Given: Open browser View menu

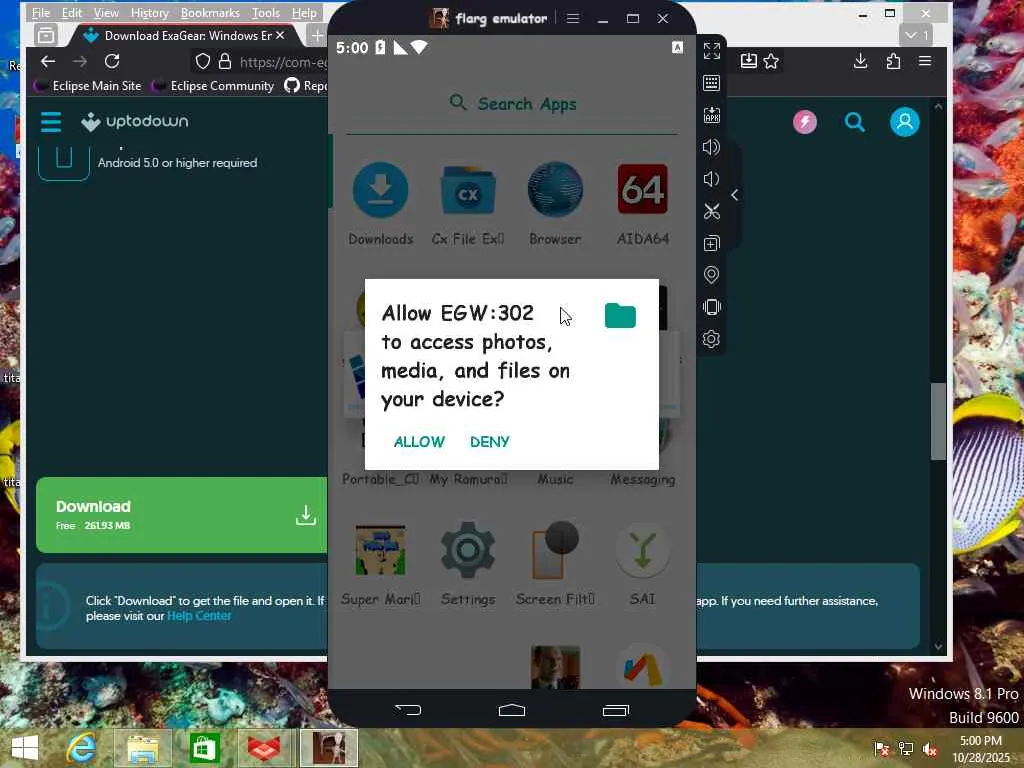Looking at the screenshot, I should pos(106,12).
